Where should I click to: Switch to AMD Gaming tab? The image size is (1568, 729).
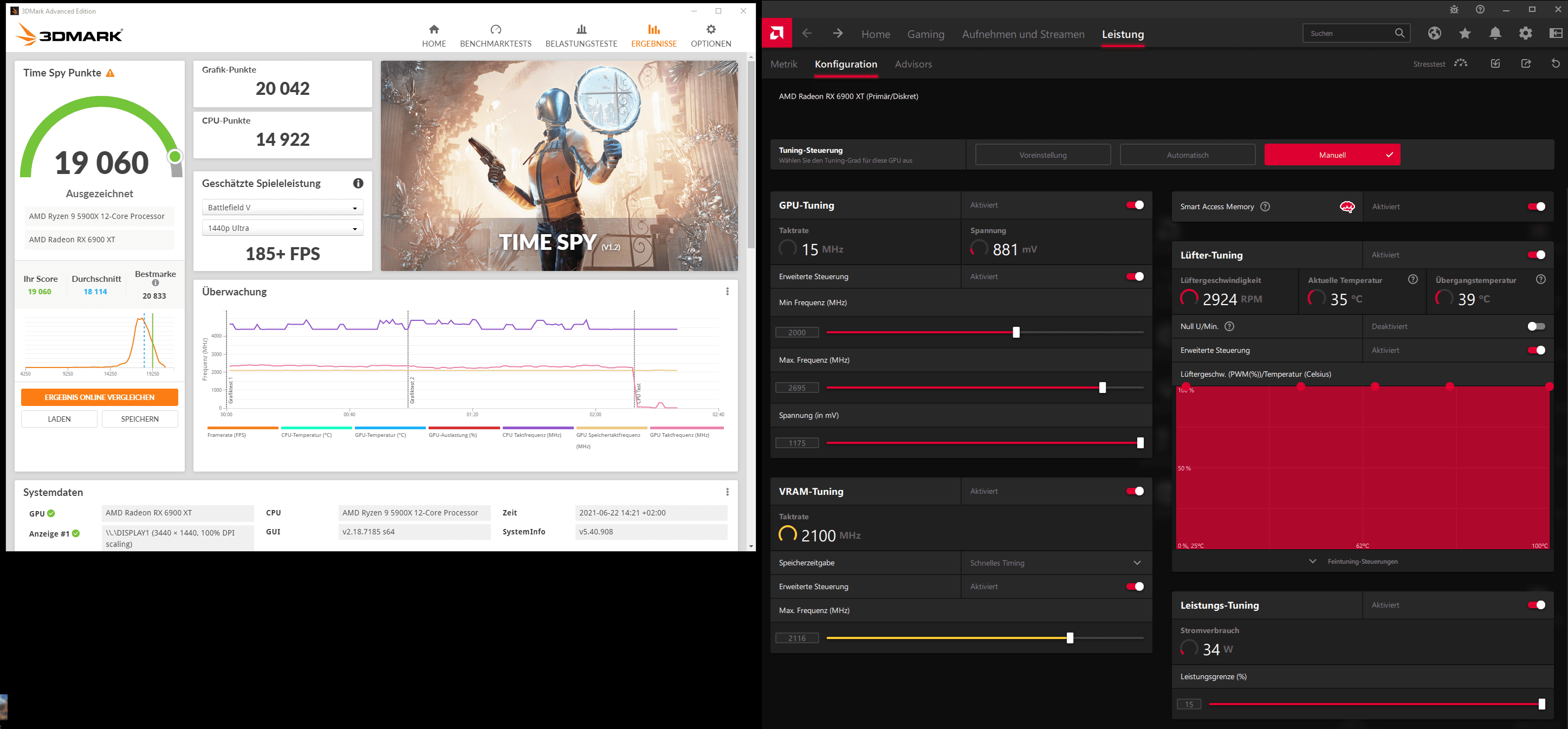pyautogui.click(x=926, y=34)
